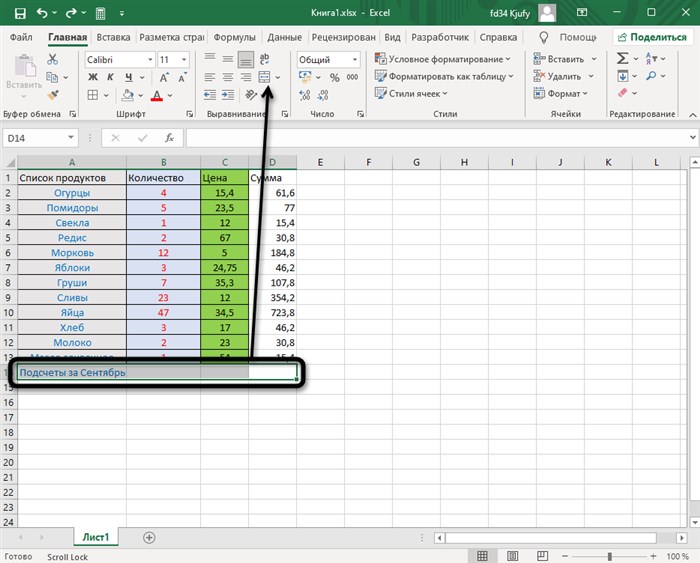
Task: Click the Wrap Text icon
Action: 264,59
